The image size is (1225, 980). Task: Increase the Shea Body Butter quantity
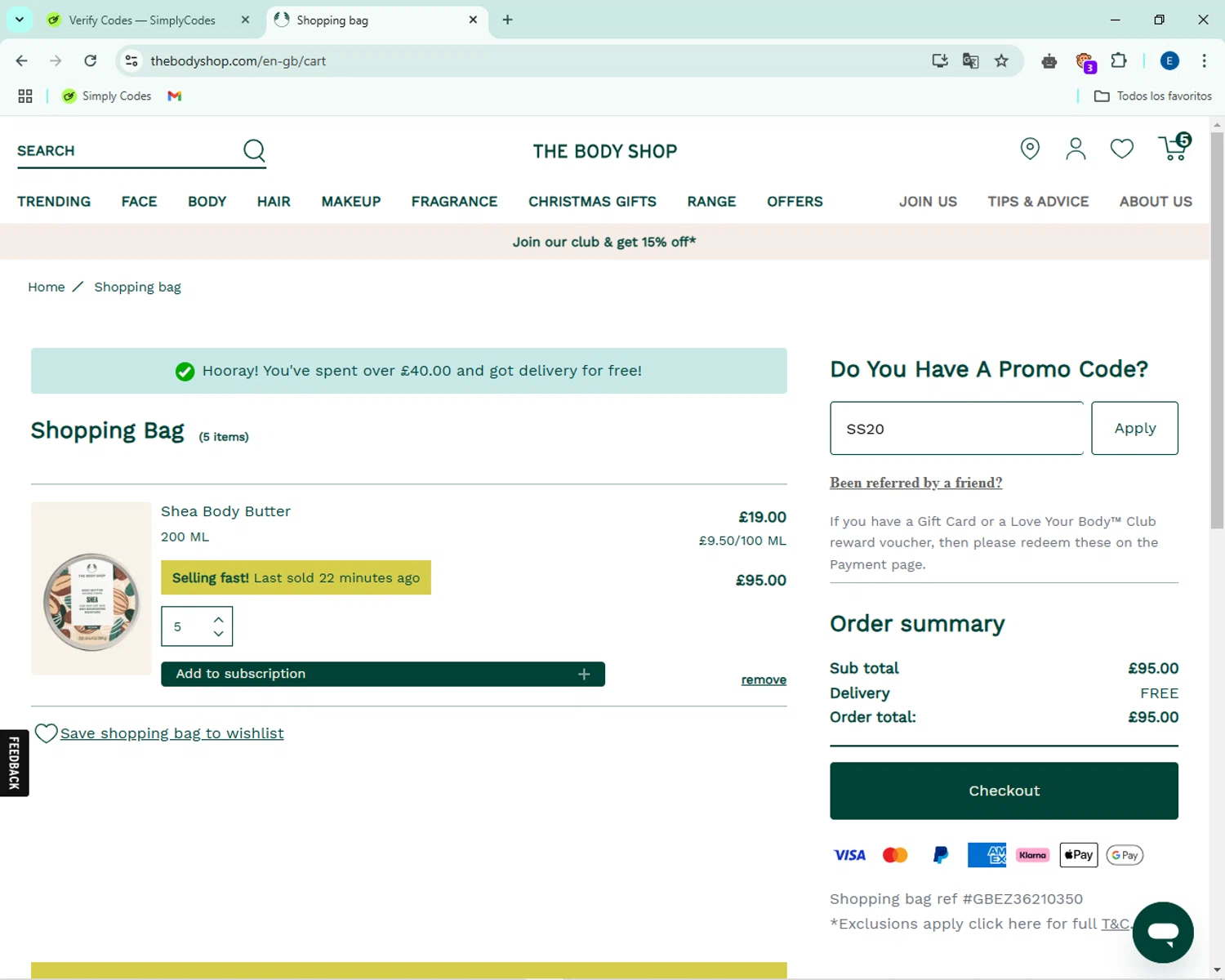(x=218, y=619)
